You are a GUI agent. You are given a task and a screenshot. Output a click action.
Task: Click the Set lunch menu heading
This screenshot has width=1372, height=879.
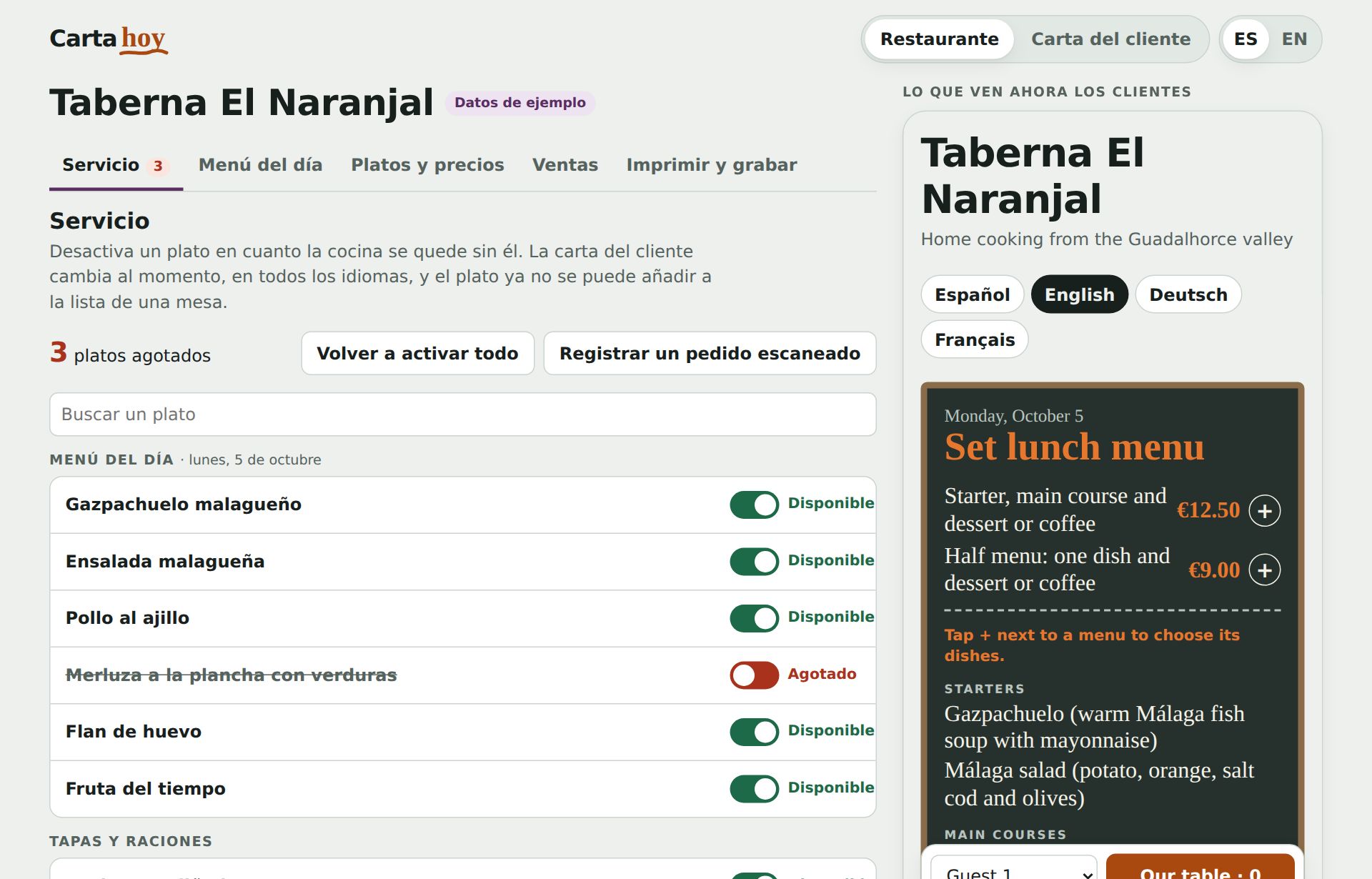pyautogui.click(x=1074, y=447)
